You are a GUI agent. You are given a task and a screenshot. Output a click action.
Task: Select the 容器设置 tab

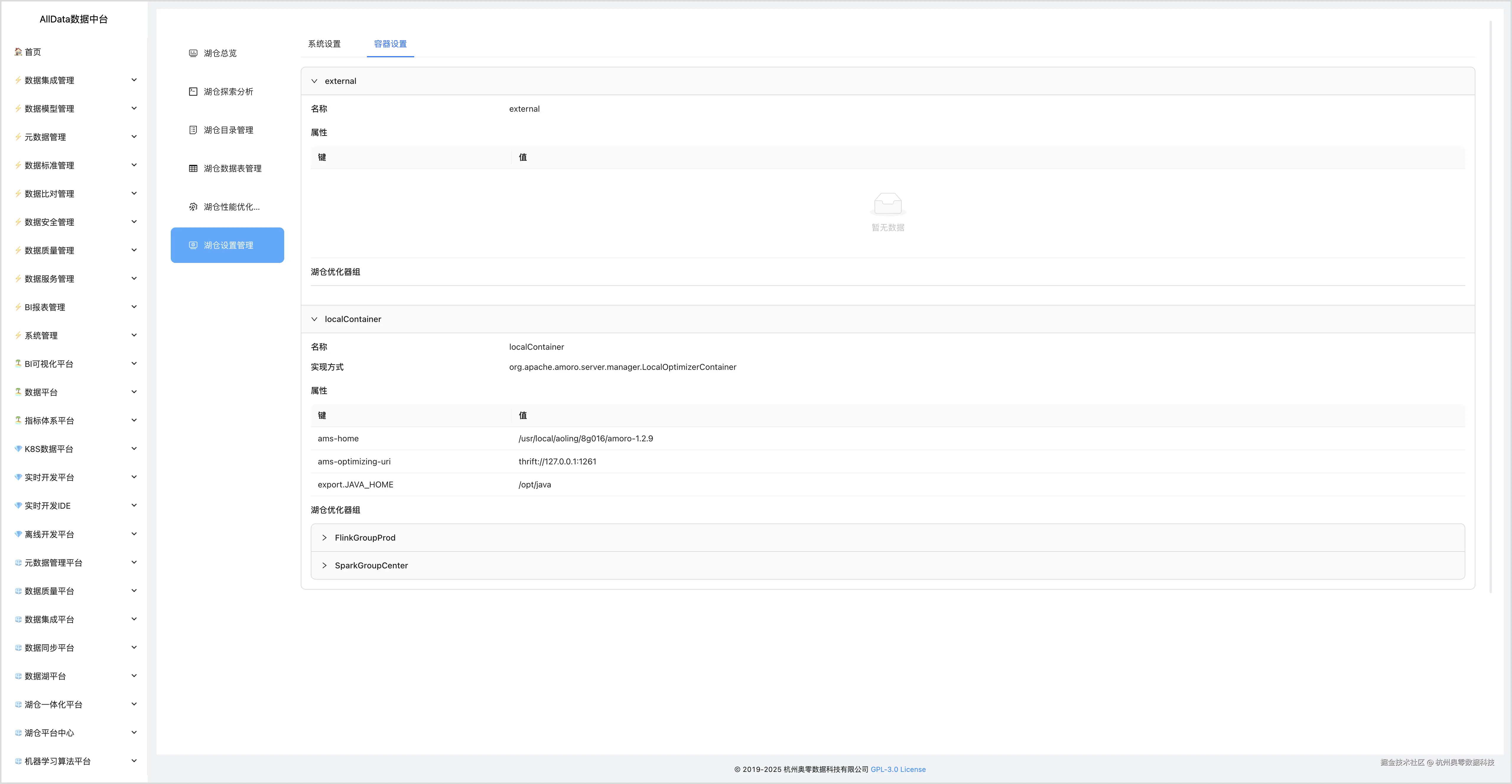[x=390, y=44]
